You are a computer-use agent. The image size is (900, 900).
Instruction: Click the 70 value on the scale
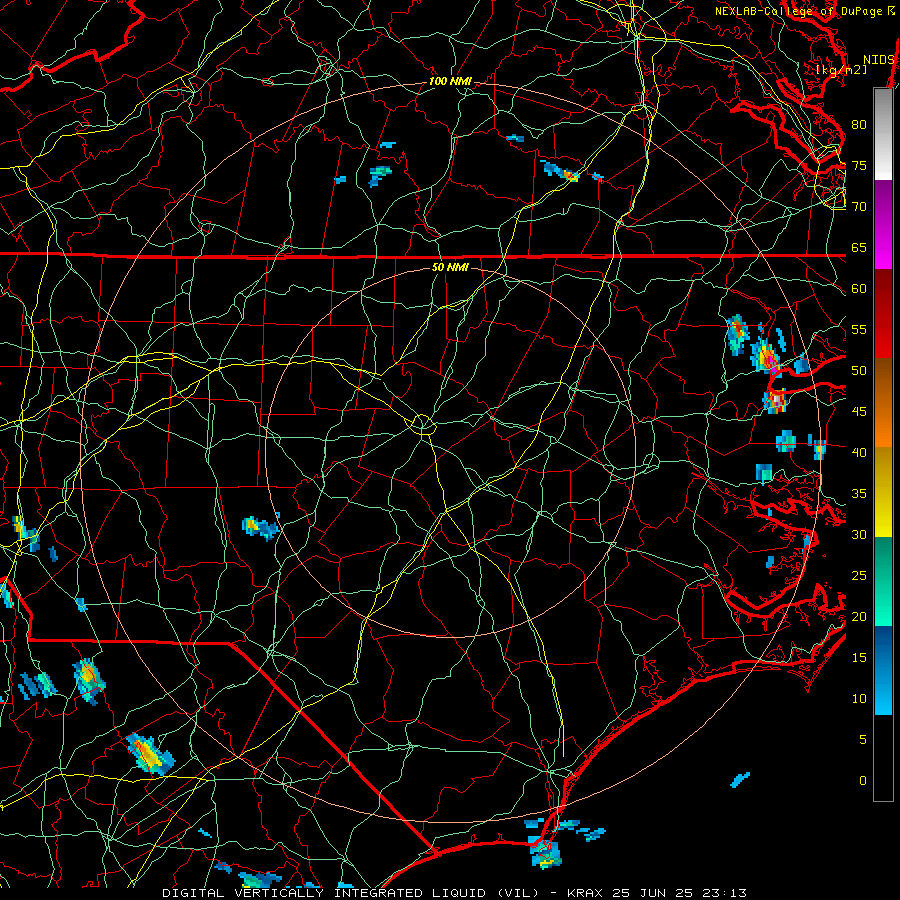click(x=859, y=207)
